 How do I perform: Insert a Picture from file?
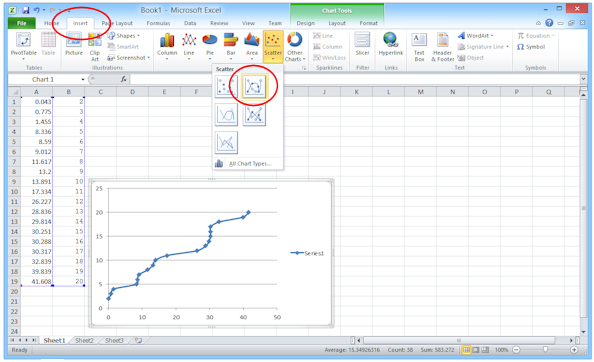74,44
